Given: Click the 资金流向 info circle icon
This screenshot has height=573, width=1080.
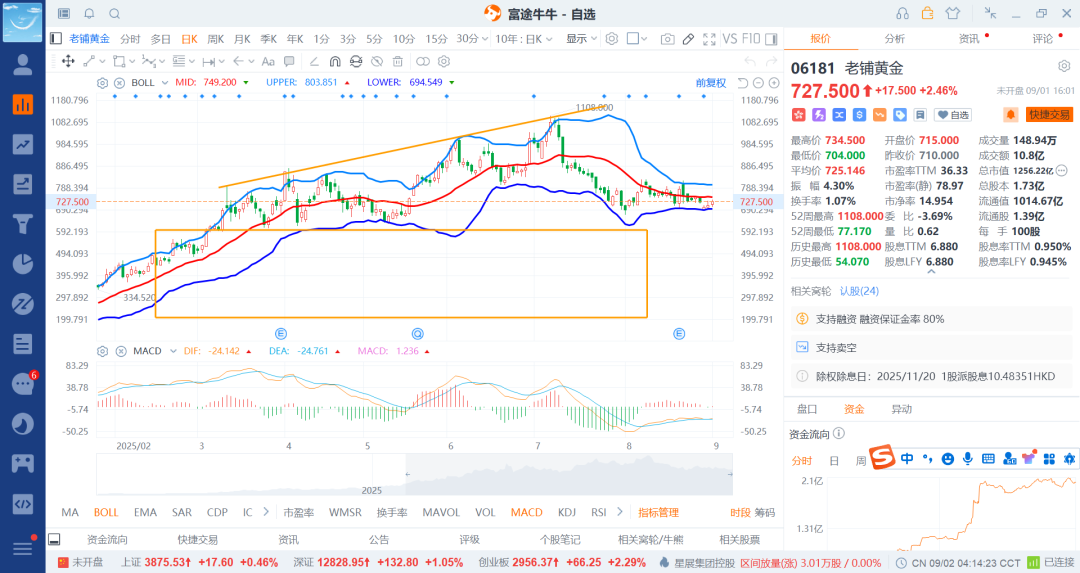Looking at the screenshot, I should point(838,434).
